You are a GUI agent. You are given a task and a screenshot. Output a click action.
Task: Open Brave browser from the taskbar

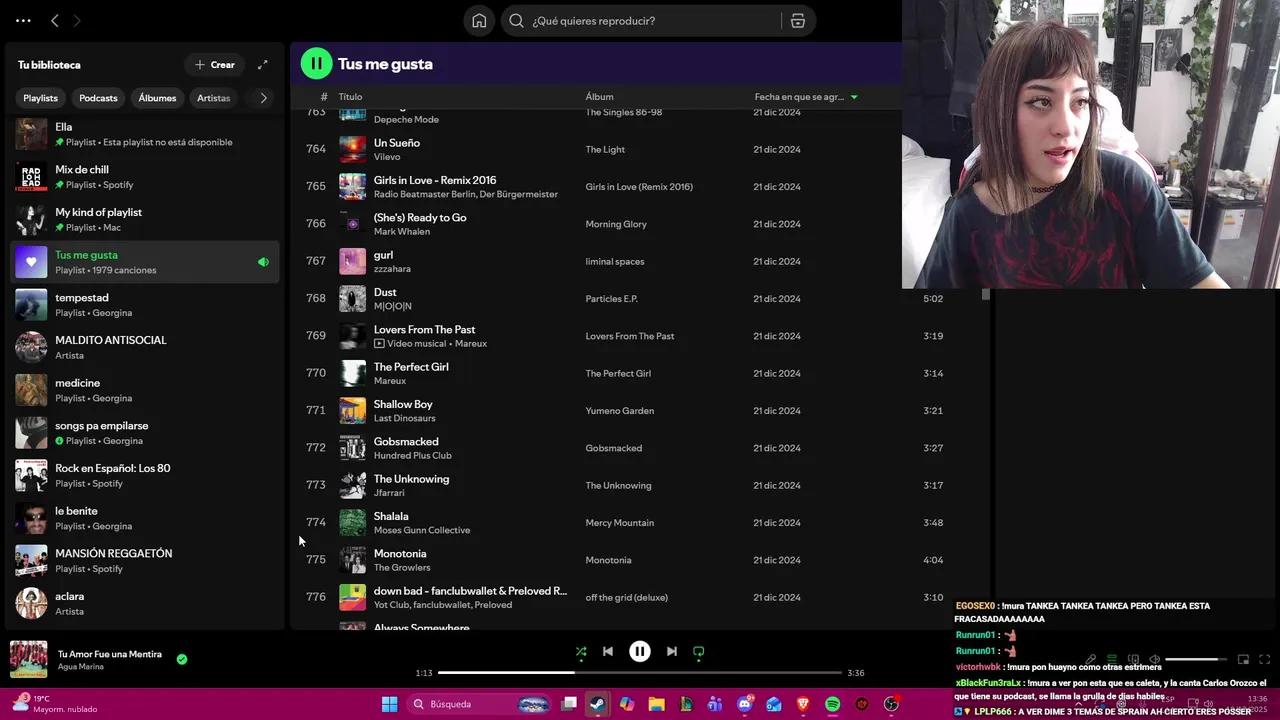coord(803,704)
